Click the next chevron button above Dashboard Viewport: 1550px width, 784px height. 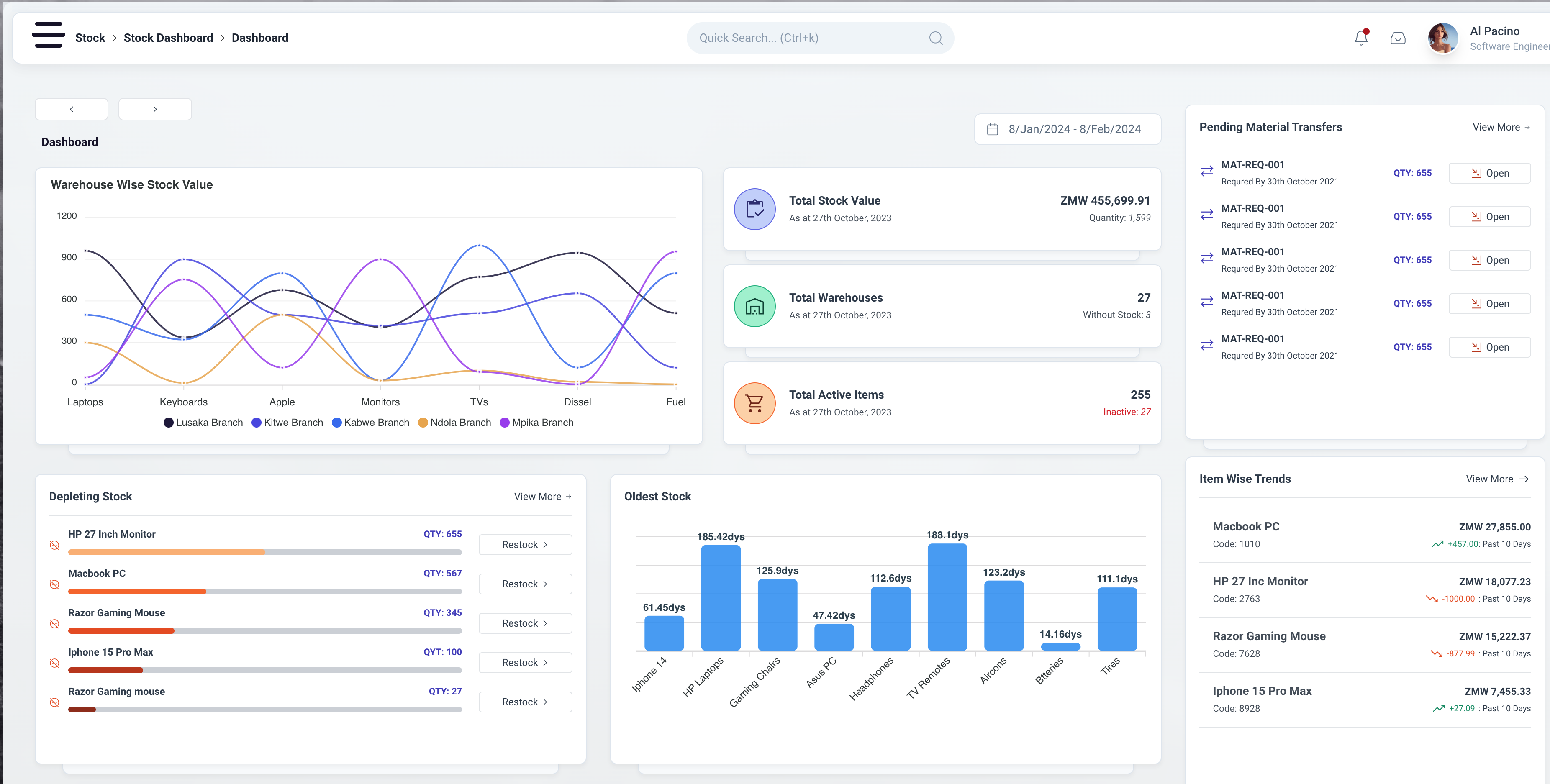click(155, 109)
